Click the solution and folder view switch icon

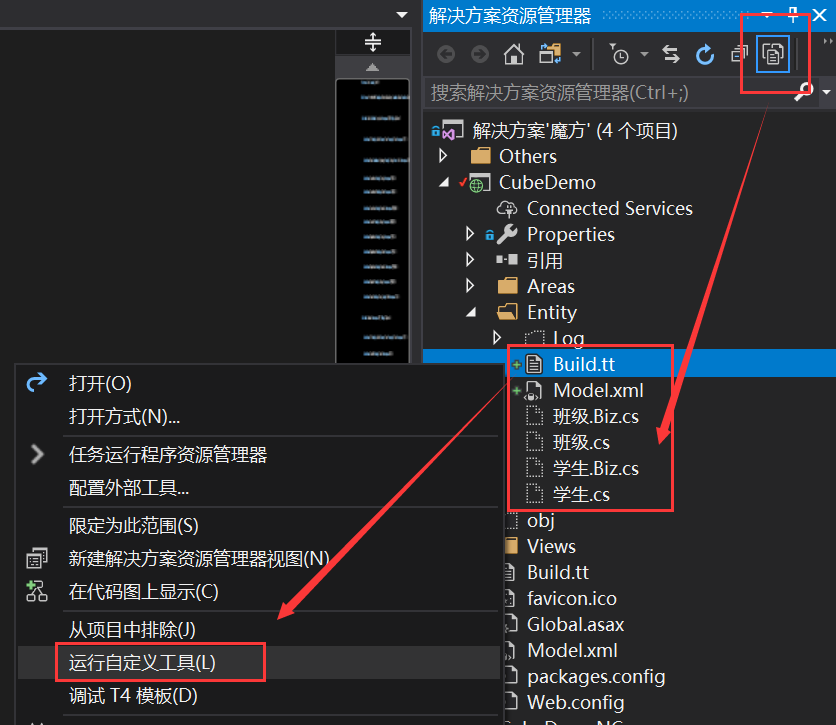(549, 55)
